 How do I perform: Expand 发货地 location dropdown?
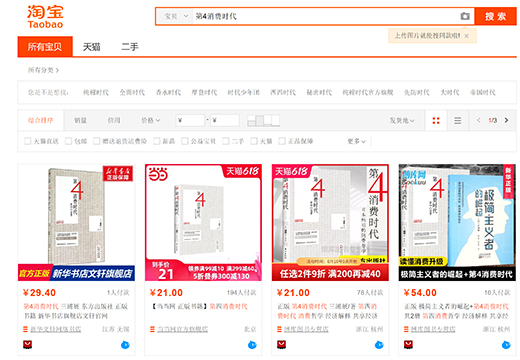(402, 120)
